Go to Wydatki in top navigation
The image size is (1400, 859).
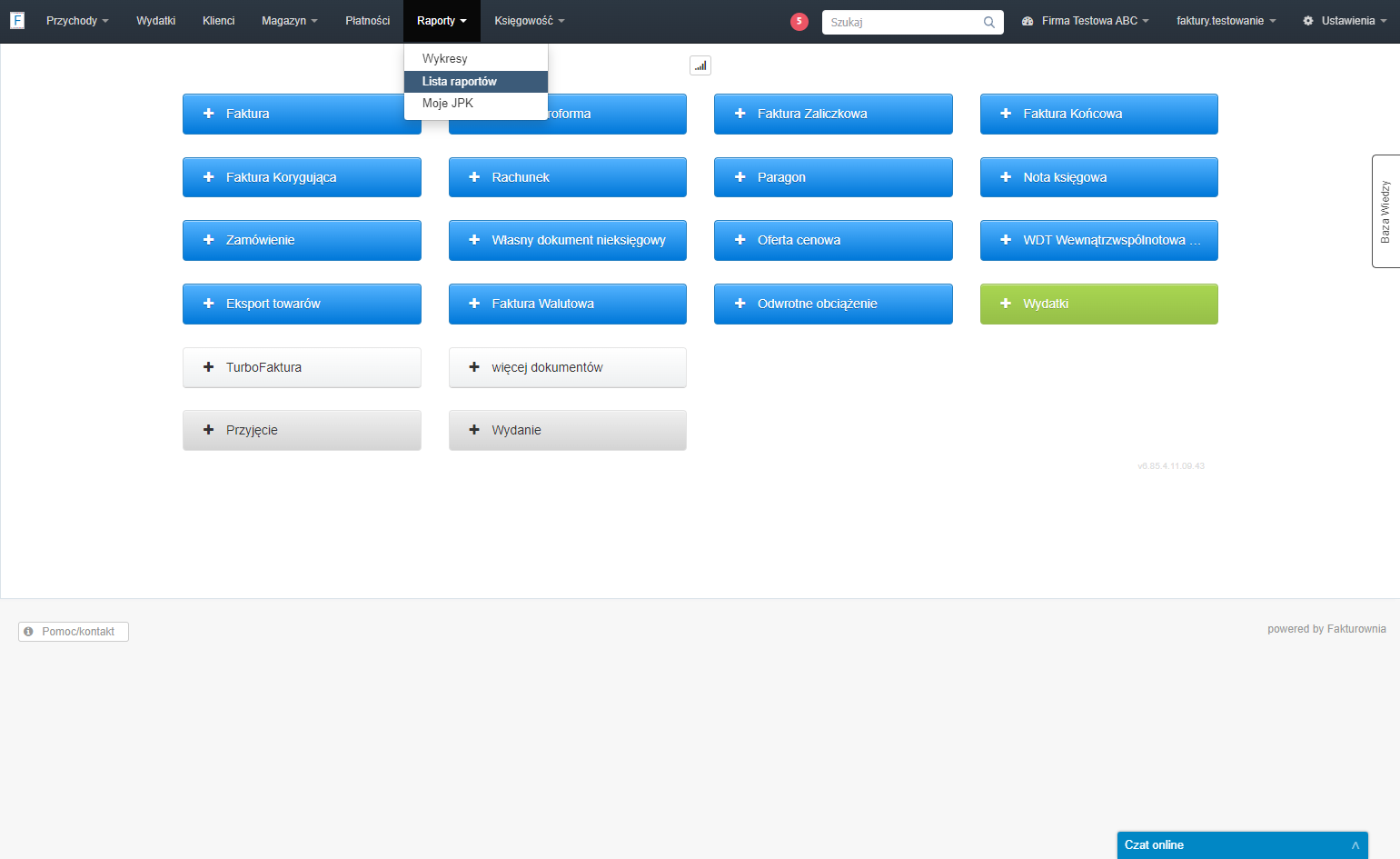click(156, 21)
